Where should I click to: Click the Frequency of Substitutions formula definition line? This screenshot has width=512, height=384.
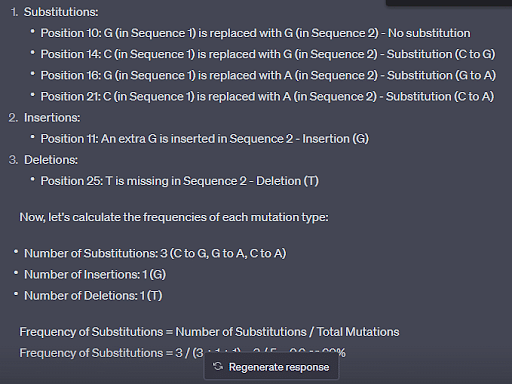[x=209, y=332]
